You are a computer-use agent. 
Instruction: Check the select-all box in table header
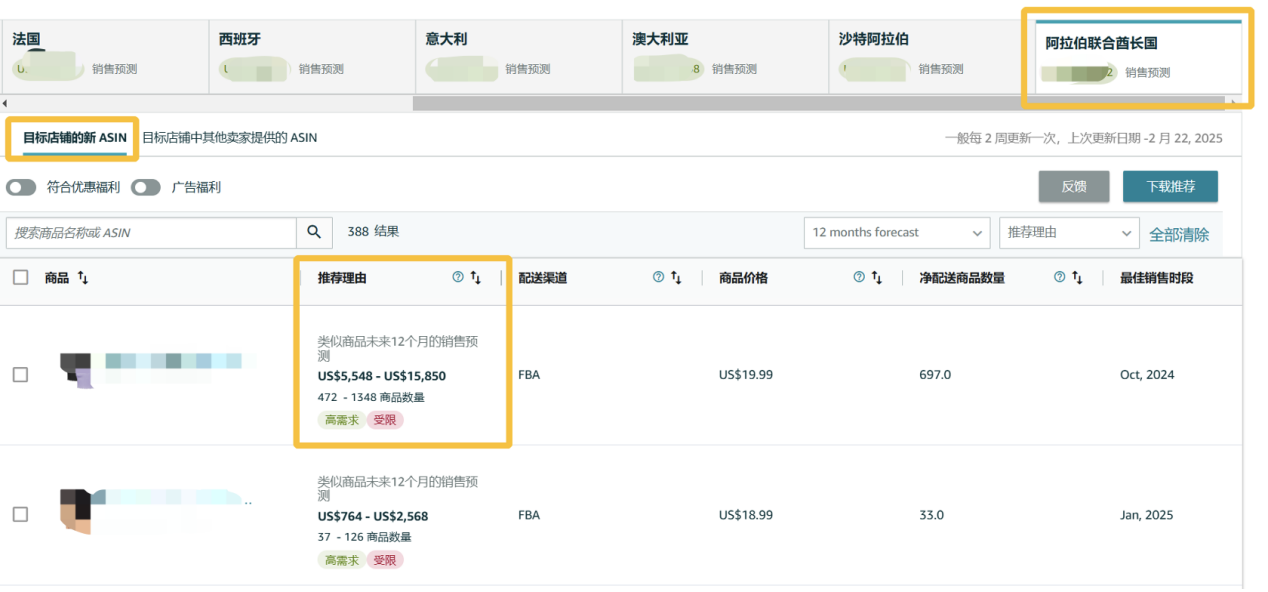pyautogui.click(x=21, y=278)
